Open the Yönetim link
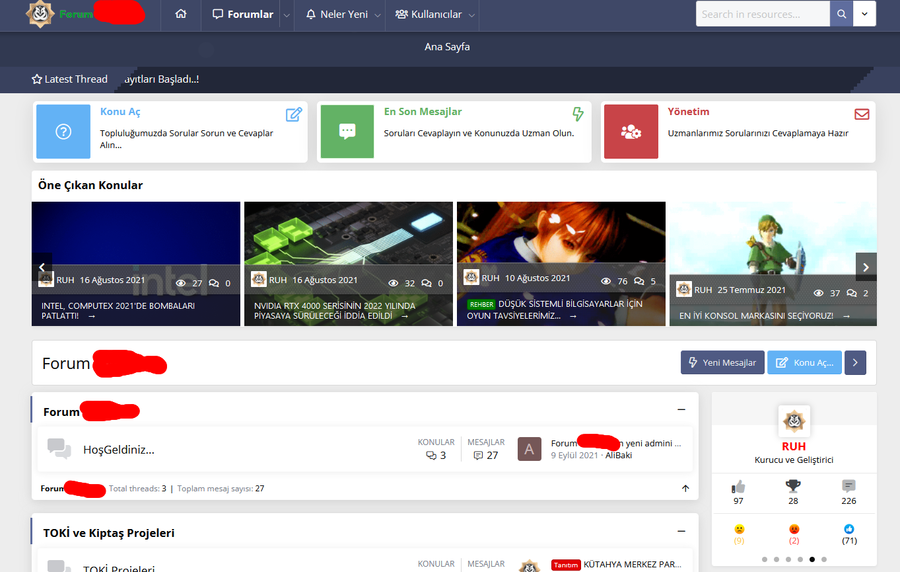This screenshot has width=900, height=572. tap(688, 112)
